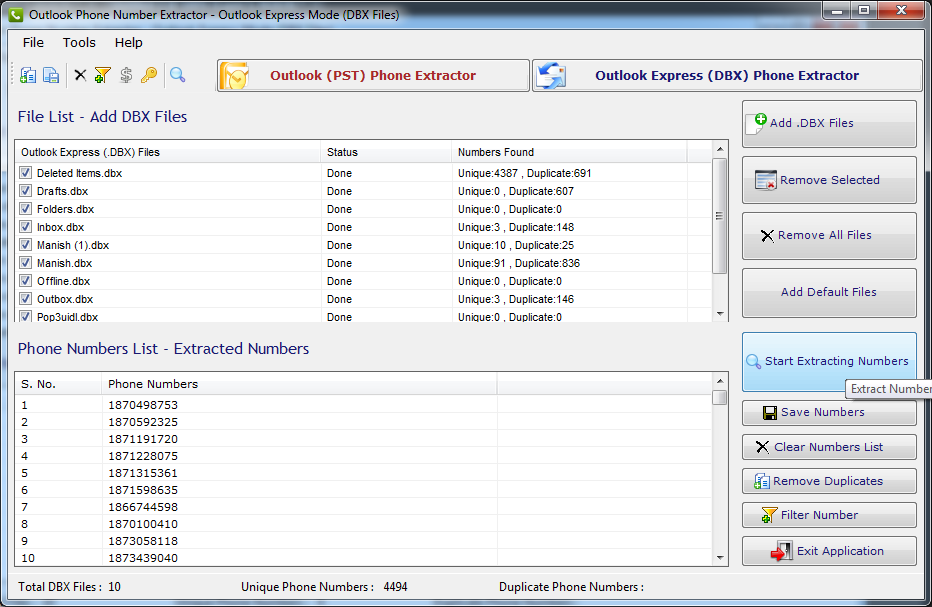The height and width of the screenshot is (607, 932).
Task: Click Phone Numbers column header
Action: tap(300, 384)
